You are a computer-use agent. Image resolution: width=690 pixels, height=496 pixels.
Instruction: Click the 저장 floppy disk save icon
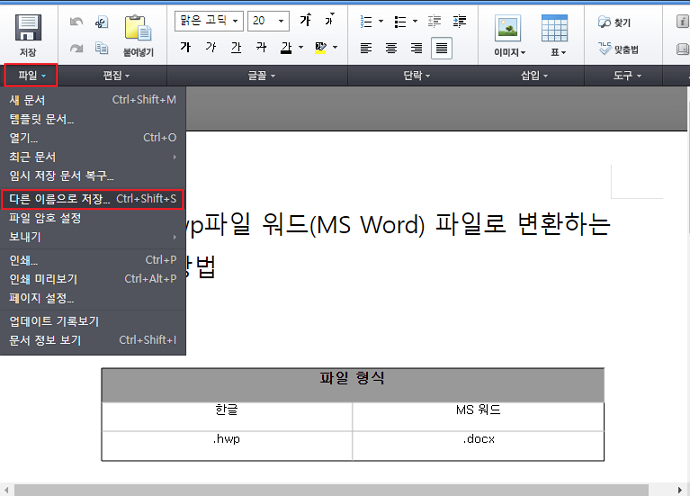28,28
